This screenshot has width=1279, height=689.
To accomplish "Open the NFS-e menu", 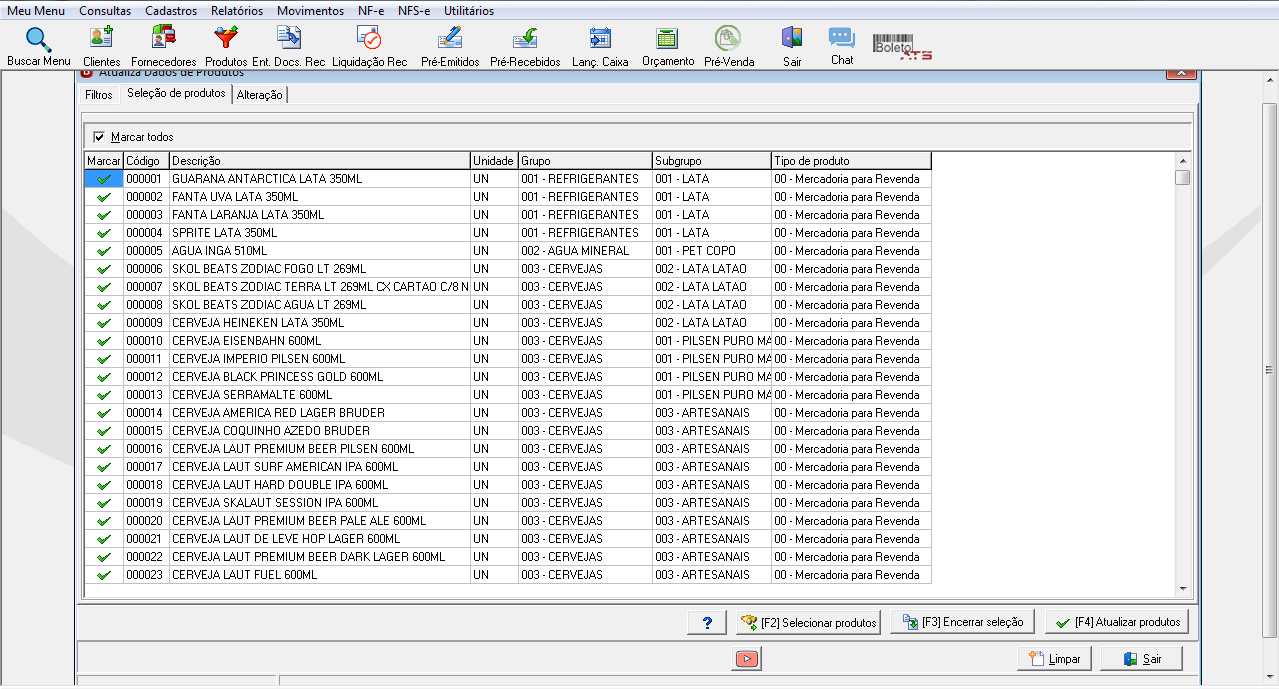I will (414, 11).
